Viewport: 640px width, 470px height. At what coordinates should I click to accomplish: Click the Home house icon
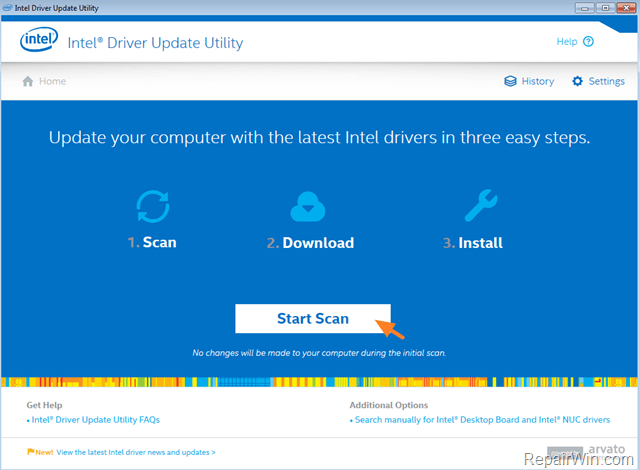(28, 81)
